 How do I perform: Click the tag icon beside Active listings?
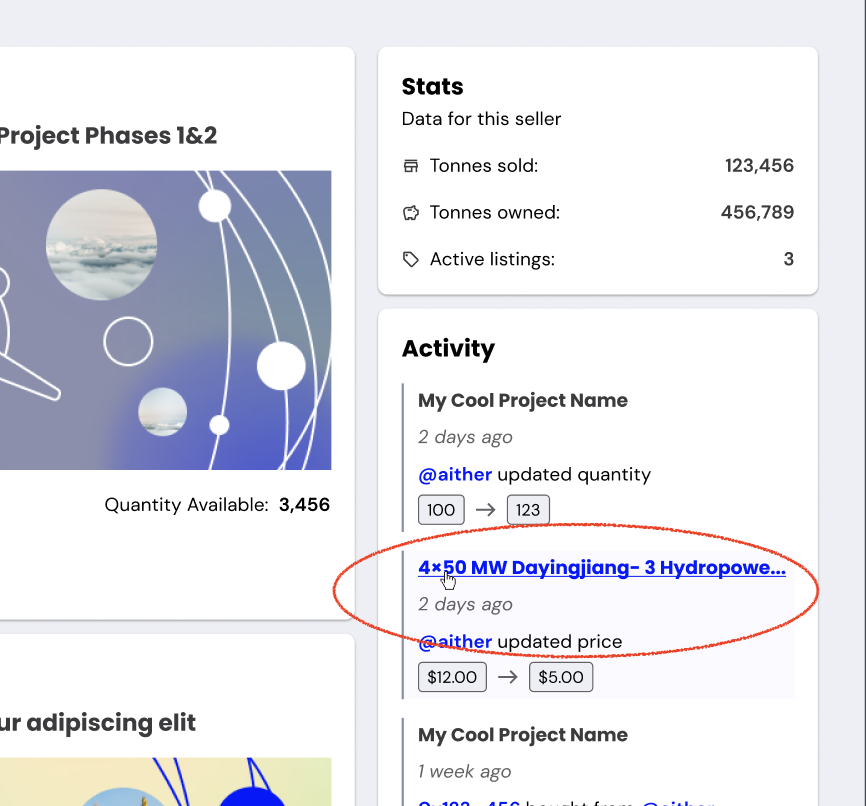coord(411,259)
